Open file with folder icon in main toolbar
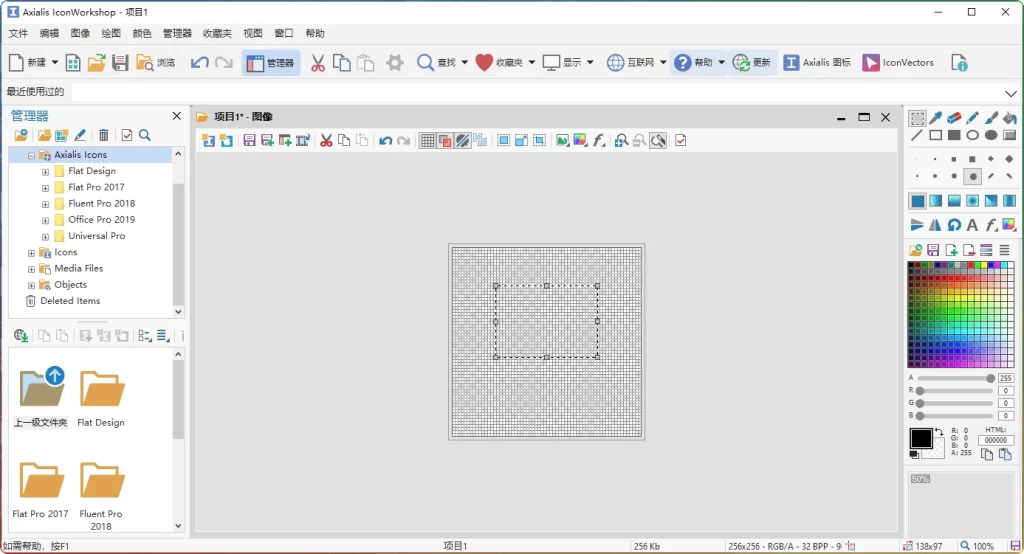Viewport: 1024px width, 554px height. click(97, 63)
